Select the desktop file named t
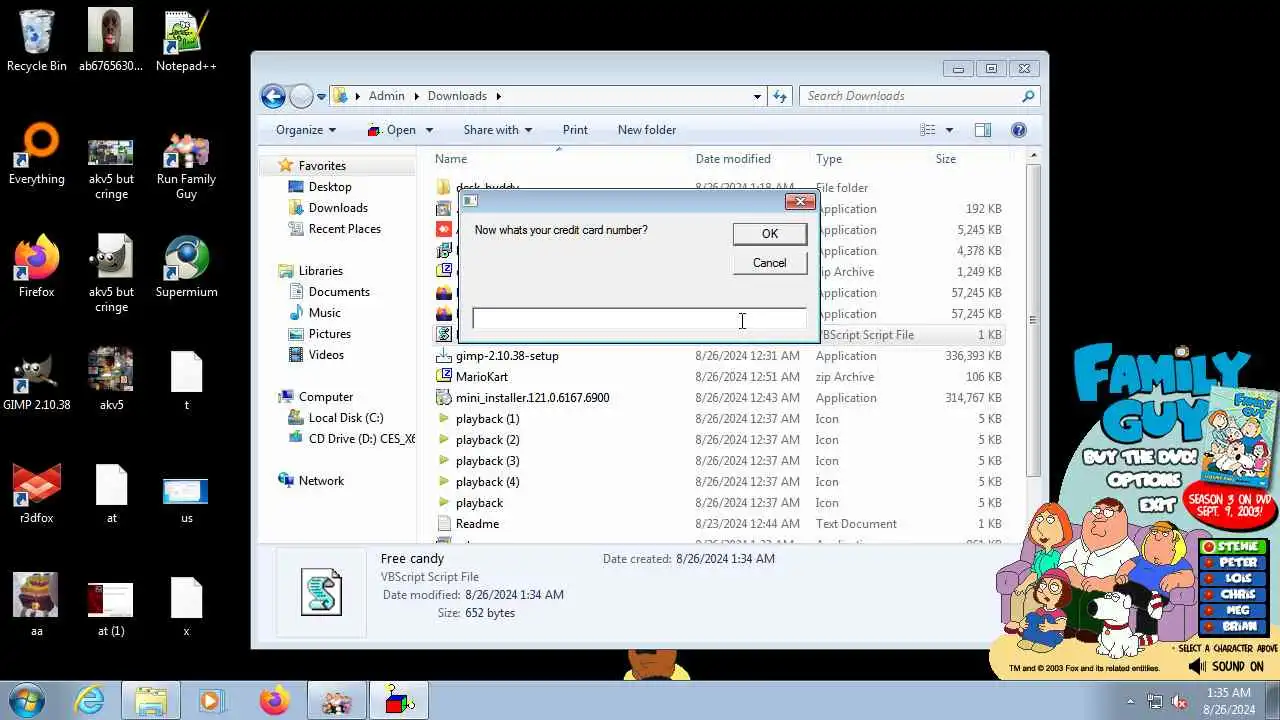The height and width of the screenshot is (720, 1280). tap(186, 380)
